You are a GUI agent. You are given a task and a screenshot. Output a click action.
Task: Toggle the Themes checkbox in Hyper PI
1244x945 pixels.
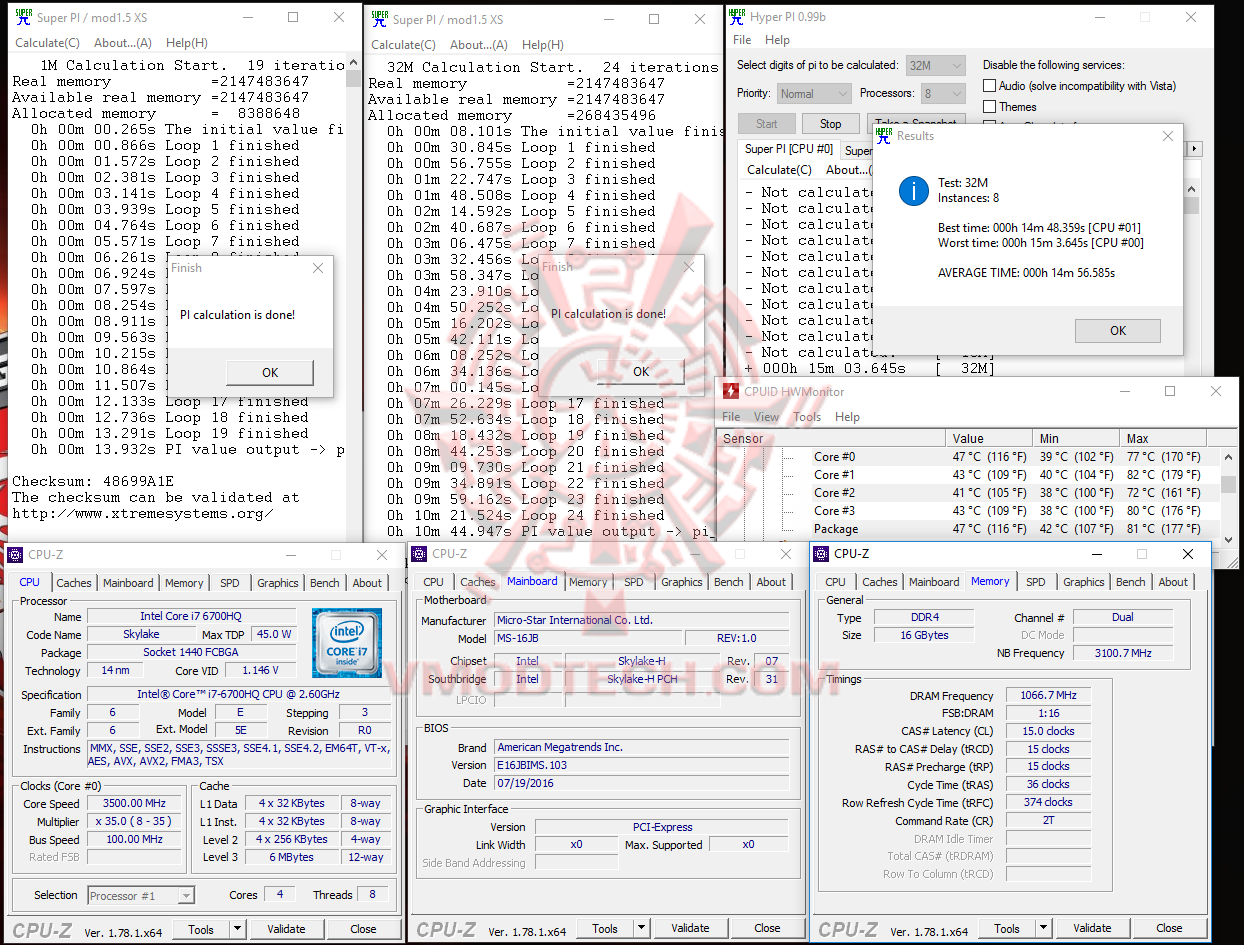point(990,106)
